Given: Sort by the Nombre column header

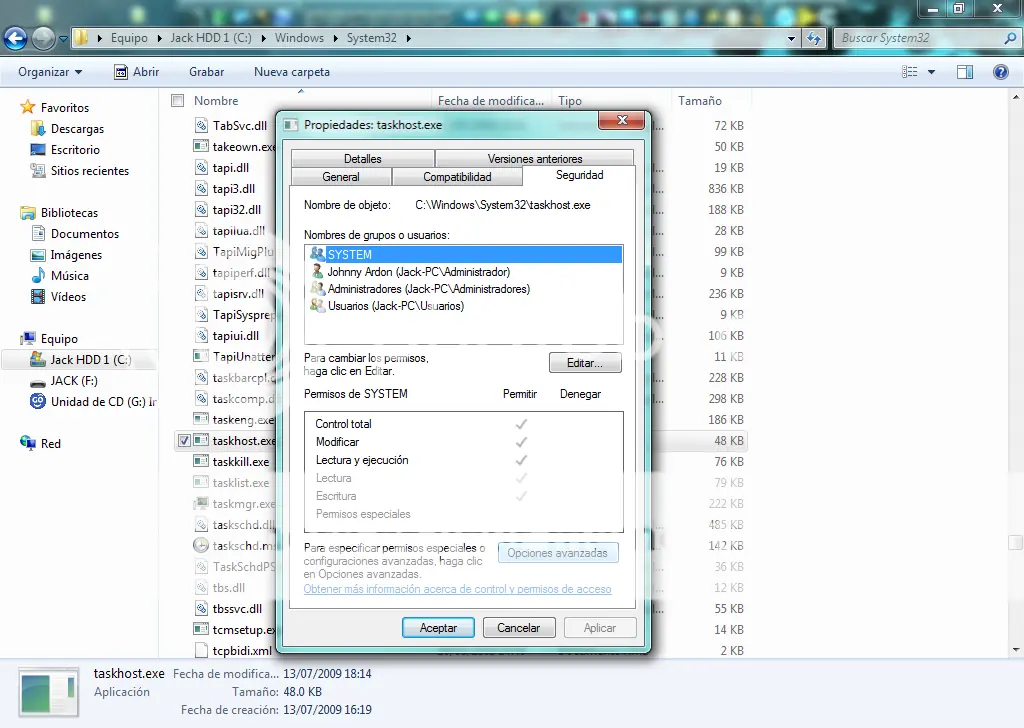Looking at the screenshot, I should coord(216,101).
